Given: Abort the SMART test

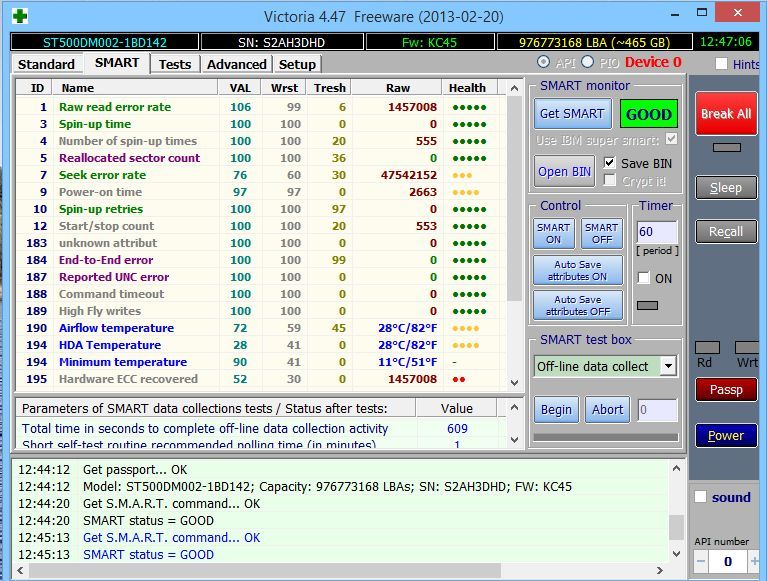Looking at the screenshot, I should coord(608,409).
